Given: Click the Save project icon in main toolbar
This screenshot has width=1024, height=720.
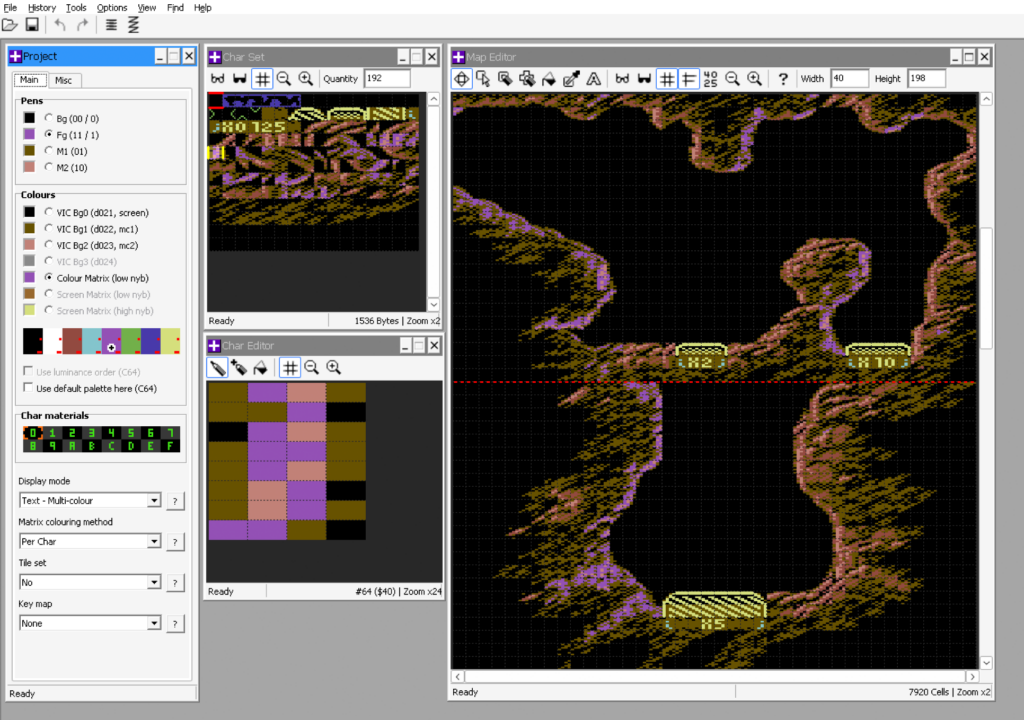Looking at the screenshot, I should [32, 25].
